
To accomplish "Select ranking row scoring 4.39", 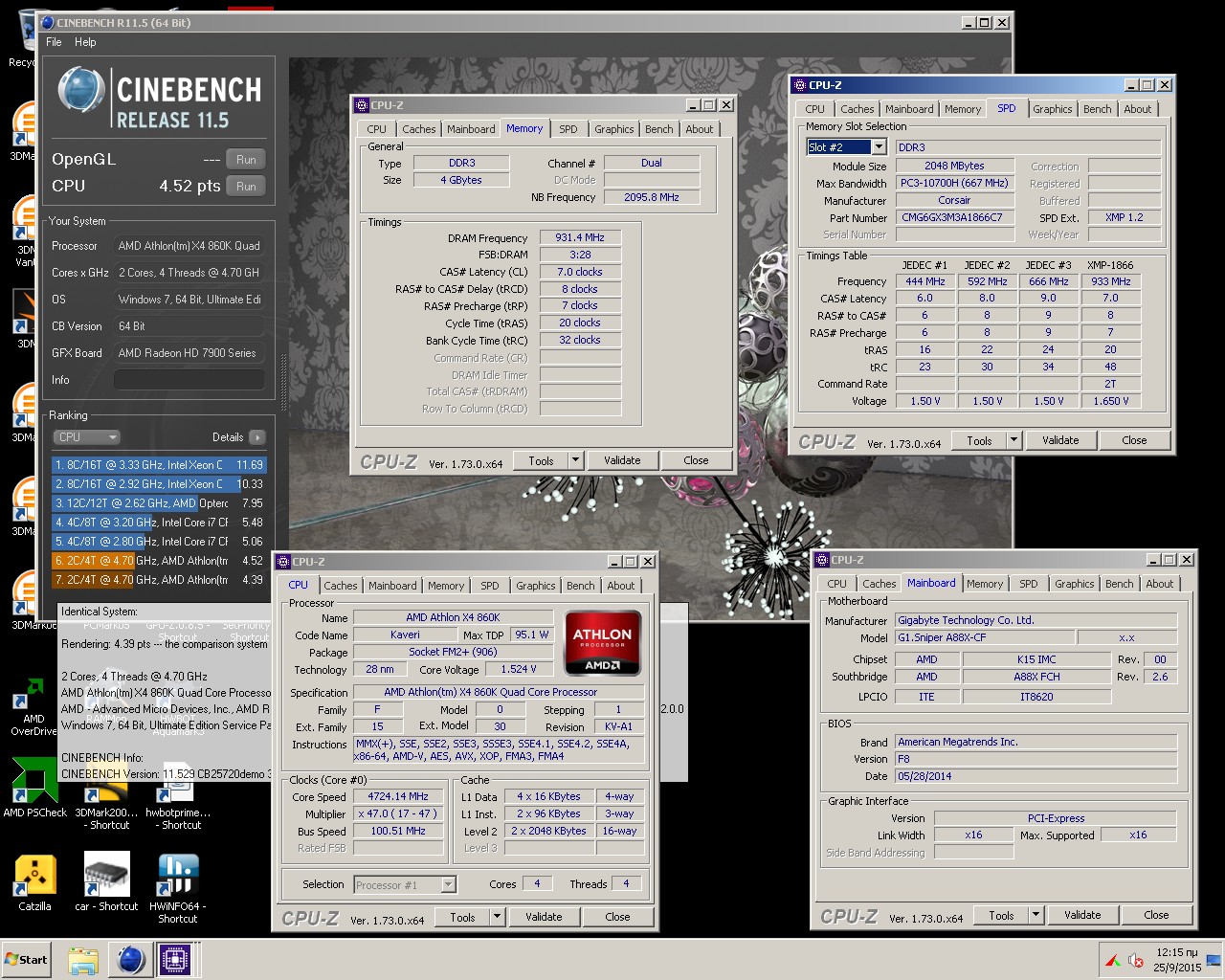I will 159,580.
